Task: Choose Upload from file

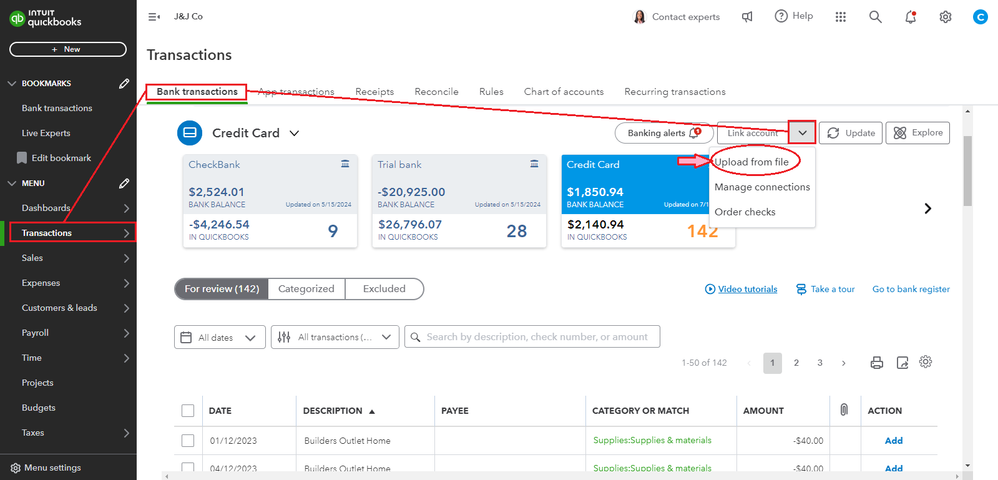Action: click(752, 162)
